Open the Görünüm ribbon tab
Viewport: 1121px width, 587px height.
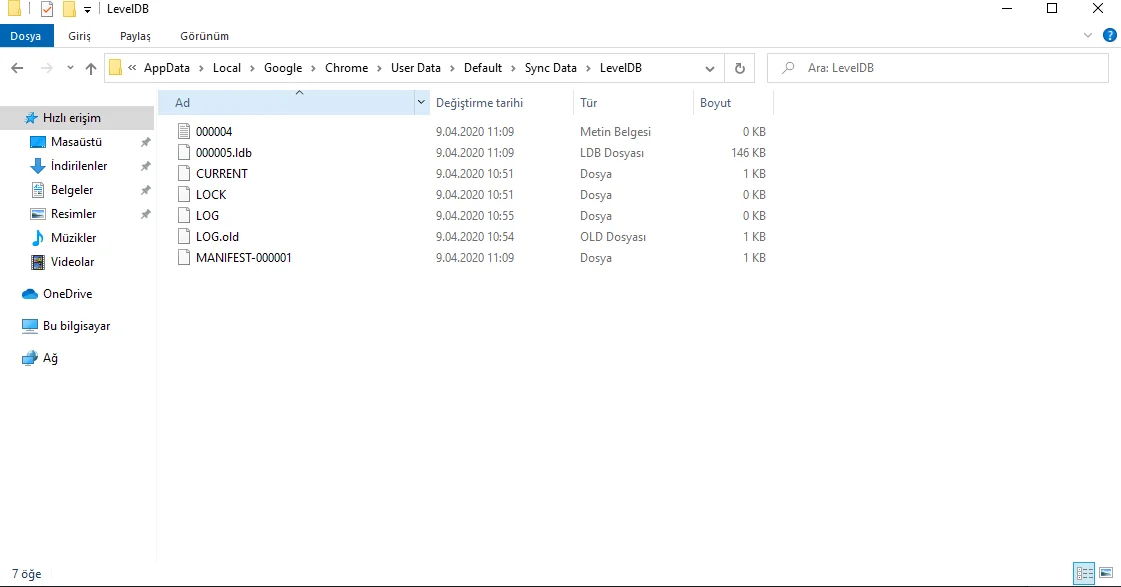click(204, 35)
